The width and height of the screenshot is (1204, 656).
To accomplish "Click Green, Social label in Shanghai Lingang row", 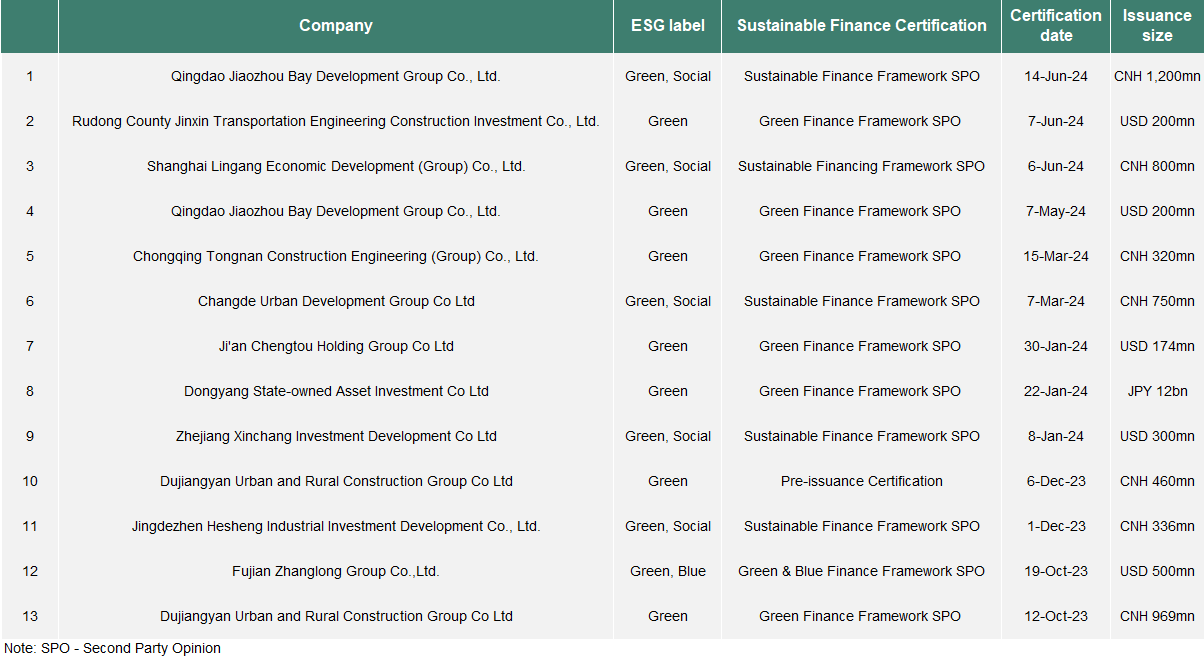I will click(668, 166).
